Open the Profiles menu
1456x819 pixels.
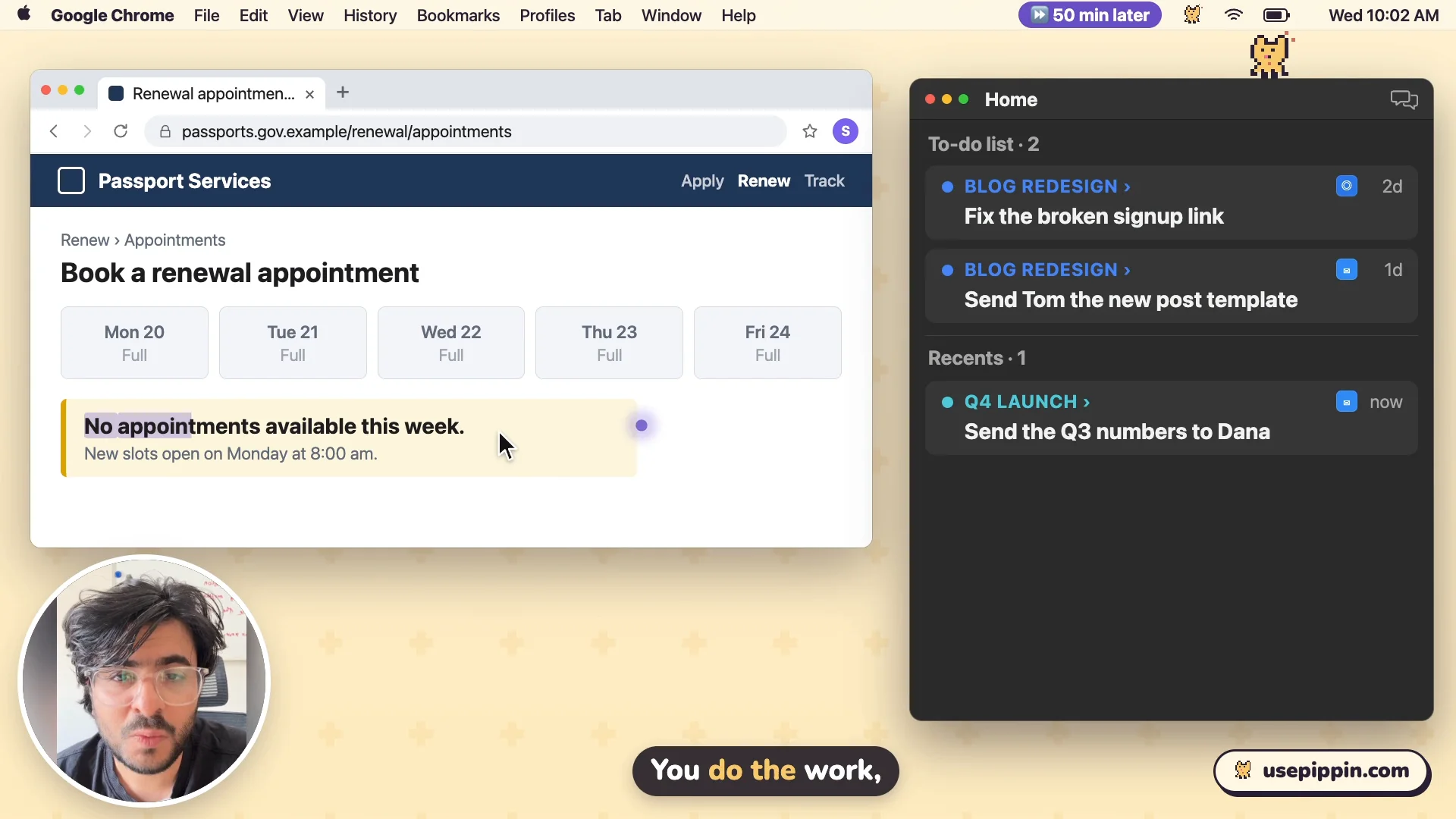(x=547, y=15)
